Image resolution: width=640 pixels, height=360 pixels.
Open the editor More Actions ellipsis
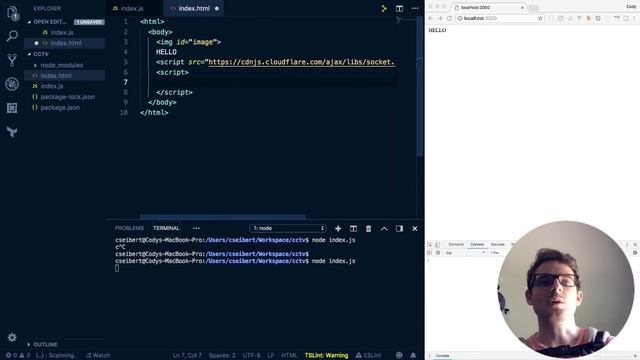click(415, 9)
